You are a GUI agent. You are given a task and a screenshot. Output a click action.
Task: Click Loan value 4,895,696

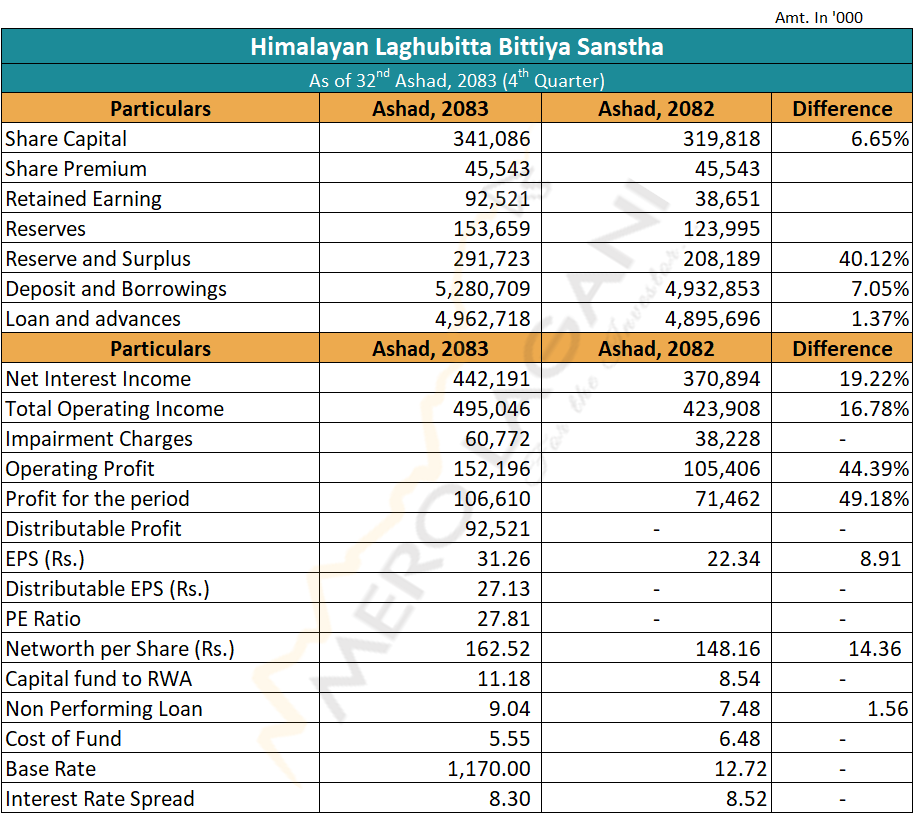coord(713,319)
